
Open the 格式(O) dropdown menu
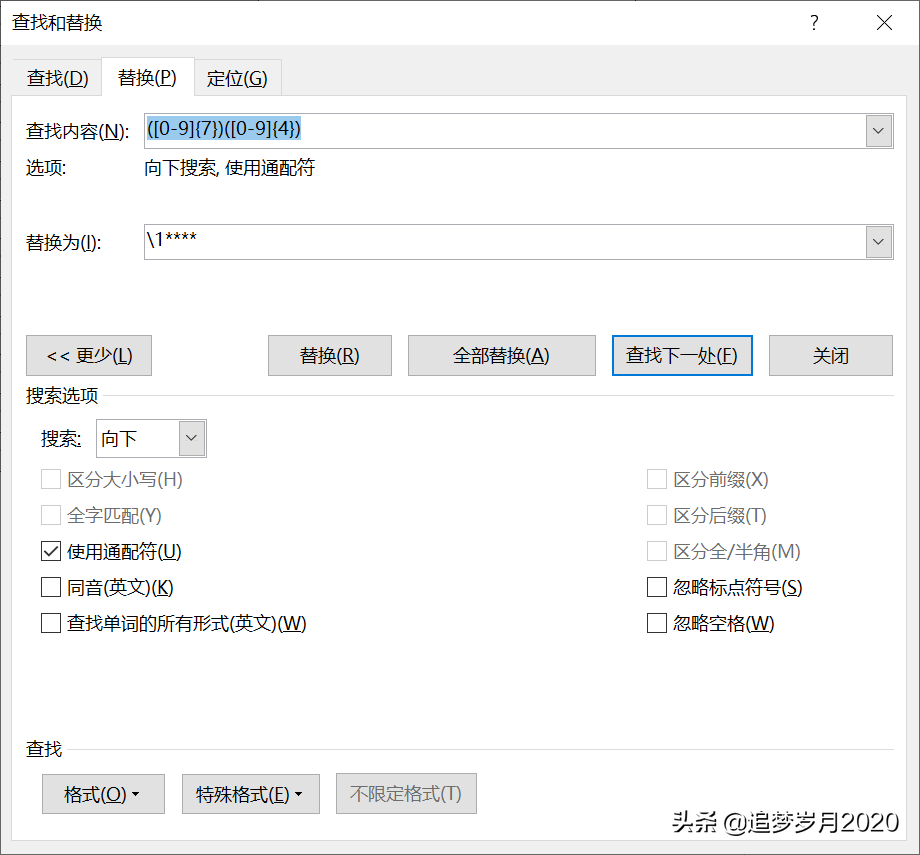coord(103,794)
